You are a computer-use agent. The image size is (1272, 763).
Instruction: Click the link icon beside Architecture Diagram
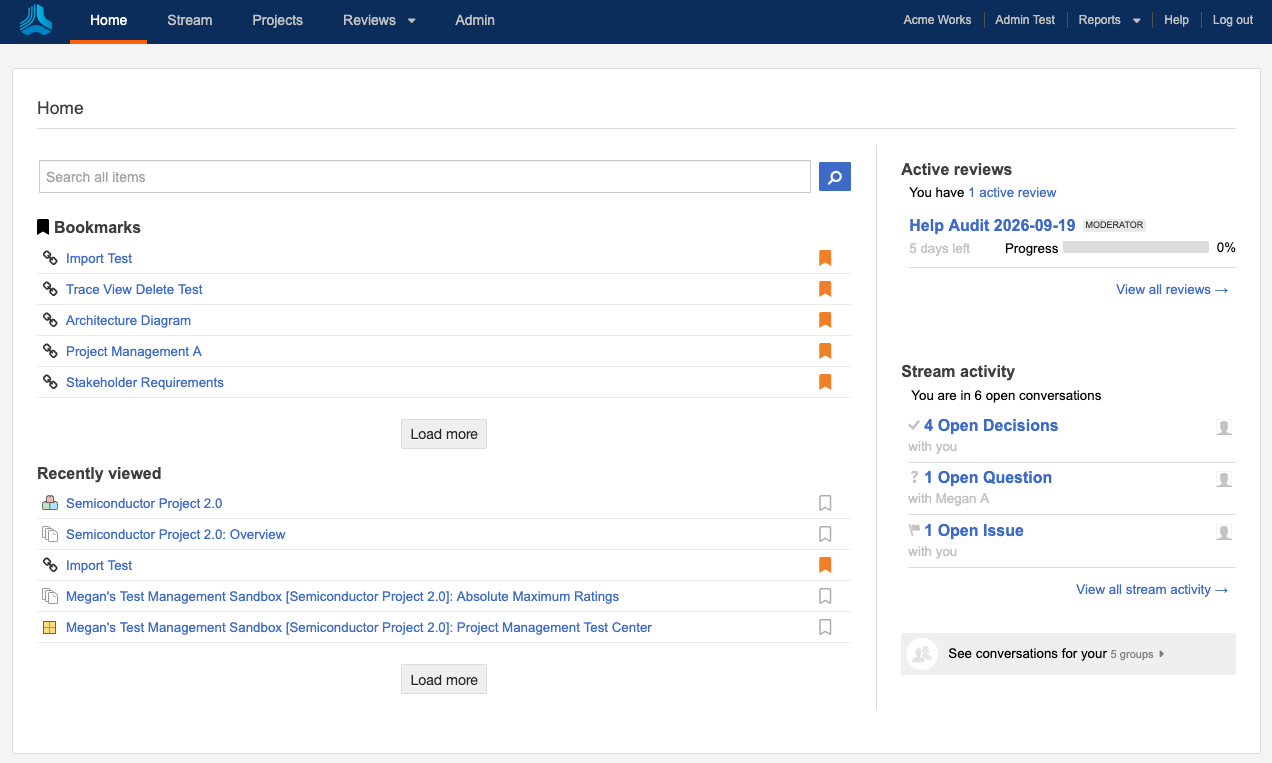50,320
